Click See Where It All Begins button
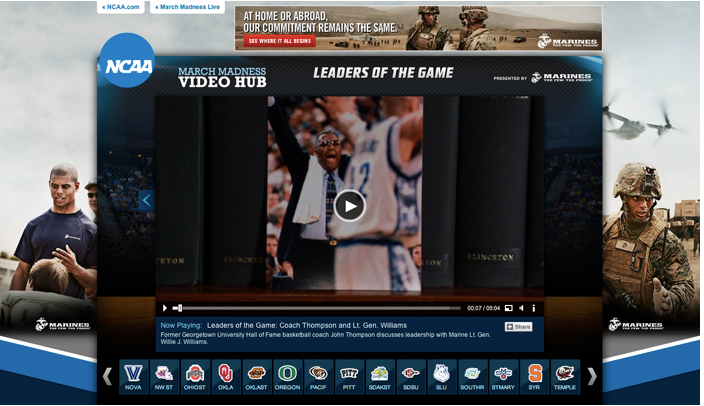The image size is (704, 406). click(x=280, y=41)
